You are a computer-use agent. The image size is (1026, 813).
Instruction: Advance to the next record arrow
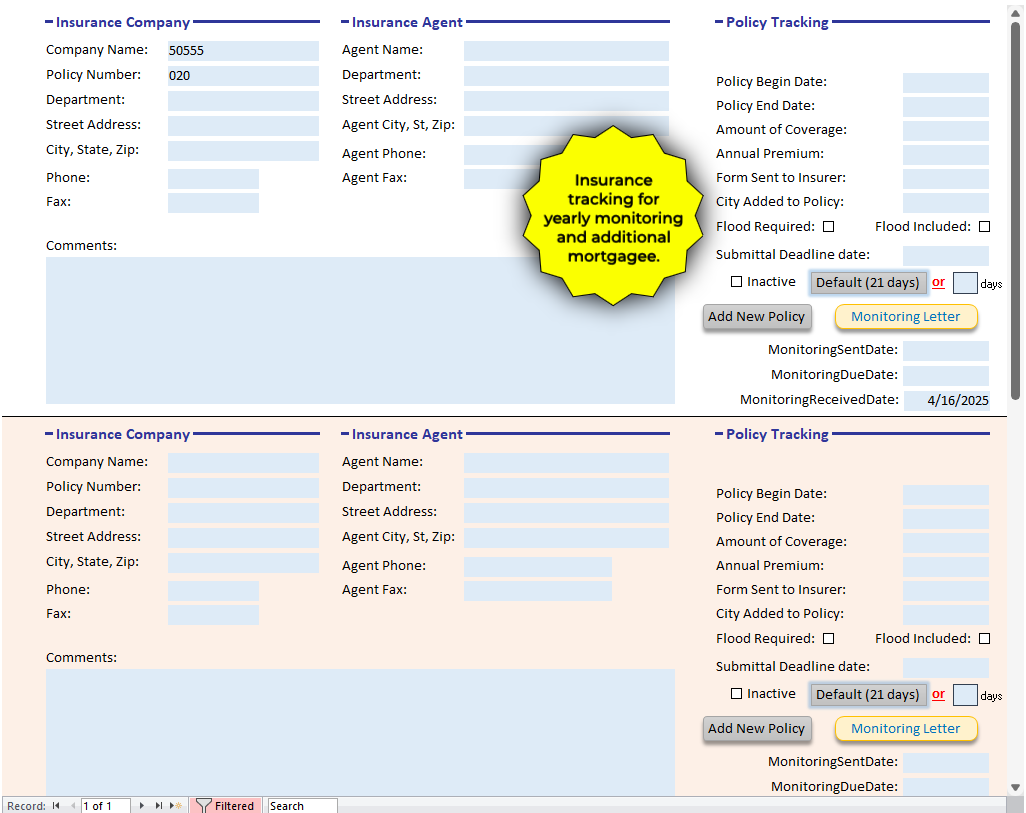141,806
